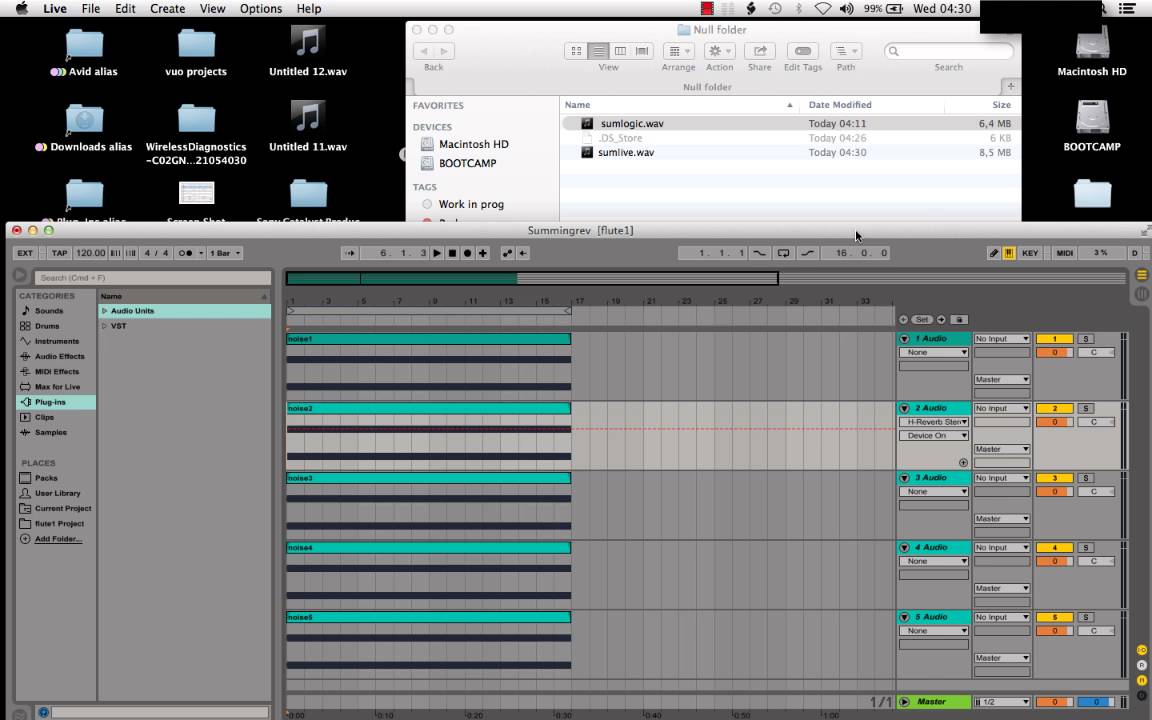
Task: Open the File menu
Action: click(x=91, y=9)
